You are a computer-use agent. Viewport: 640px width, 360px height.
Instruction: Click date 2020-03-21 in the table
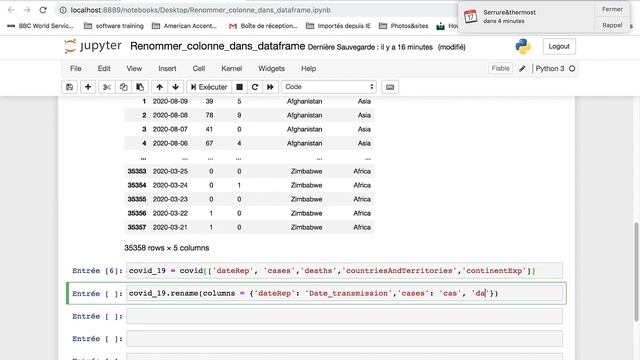point(170,227)
